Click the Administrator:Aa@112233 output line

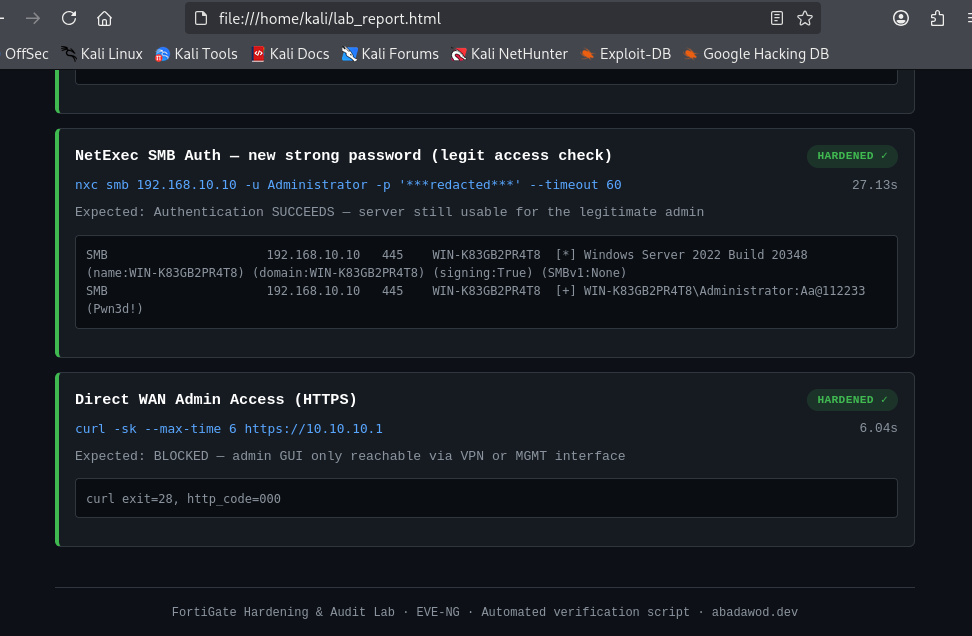tap(475, 291)
